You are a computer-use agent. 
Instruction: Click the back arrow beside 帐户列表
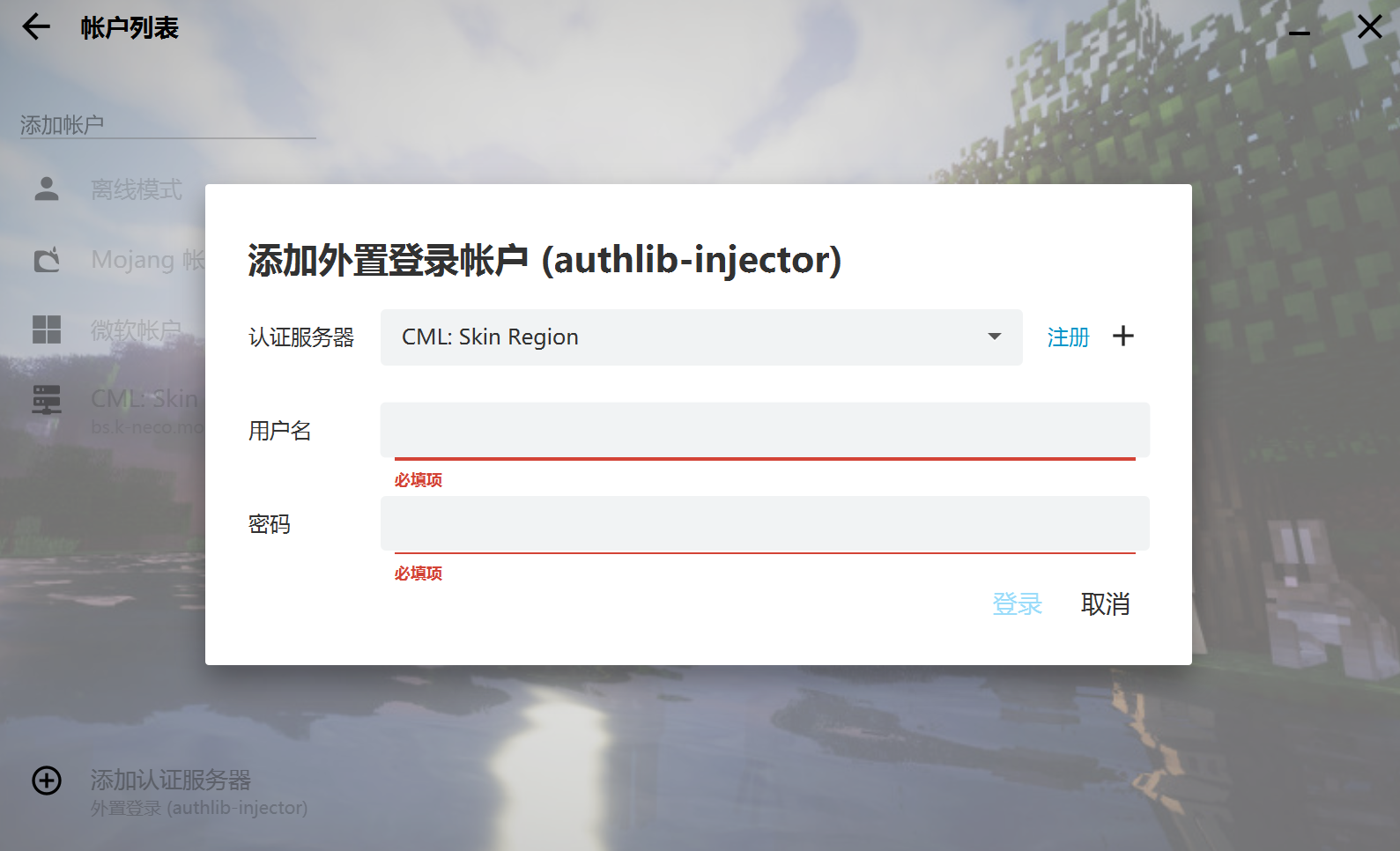[x=36, y=27]
